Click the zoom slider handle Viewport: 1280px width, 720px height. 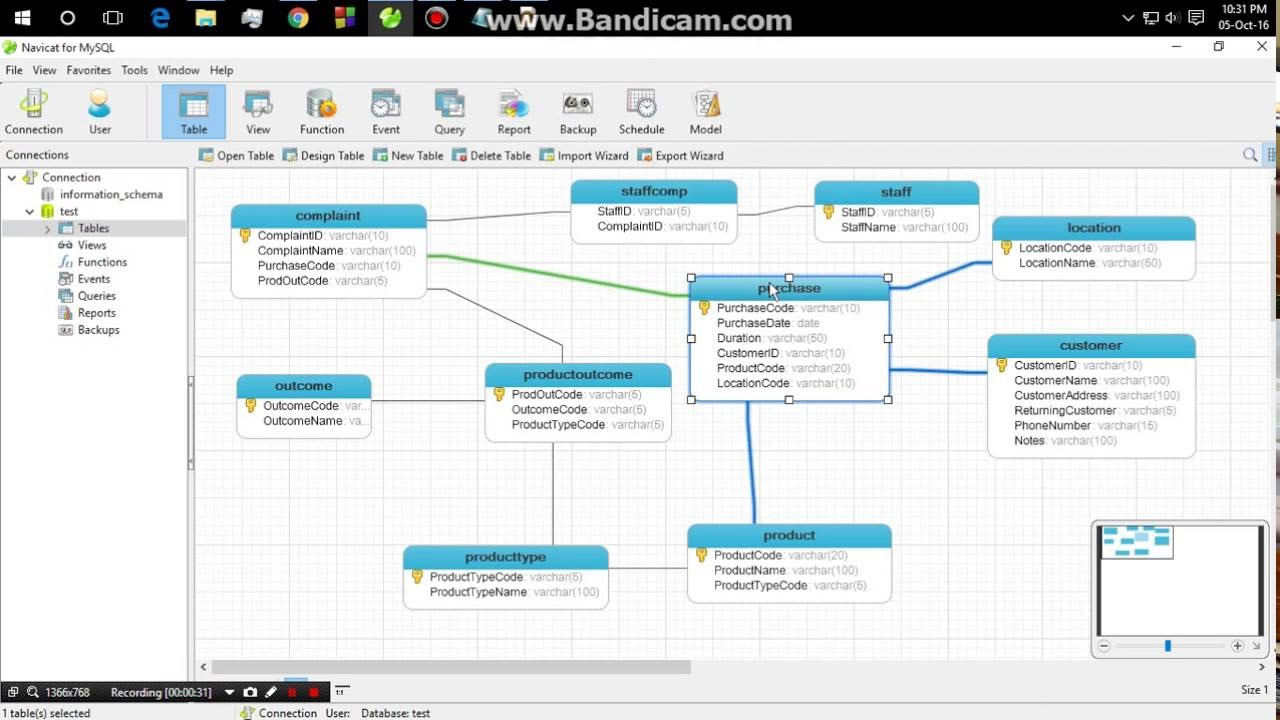coord(1167,646)
